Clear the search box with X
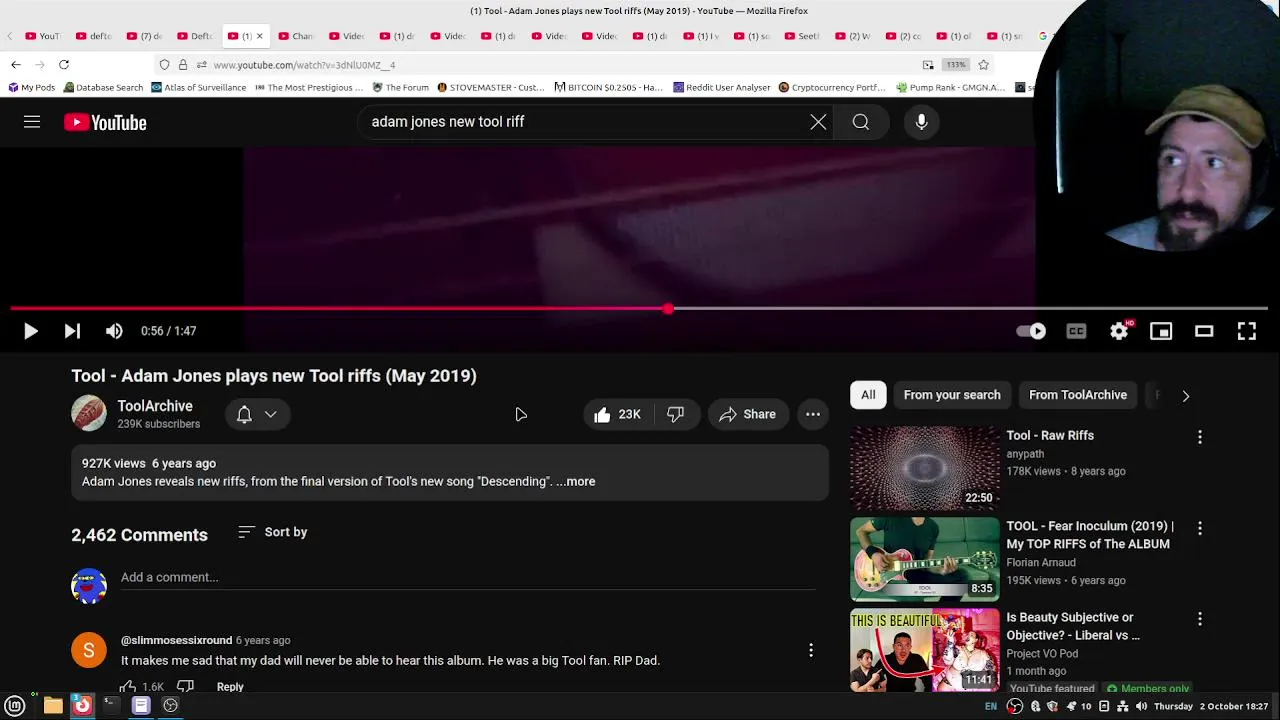1280x720 pixels. (818, 122)
